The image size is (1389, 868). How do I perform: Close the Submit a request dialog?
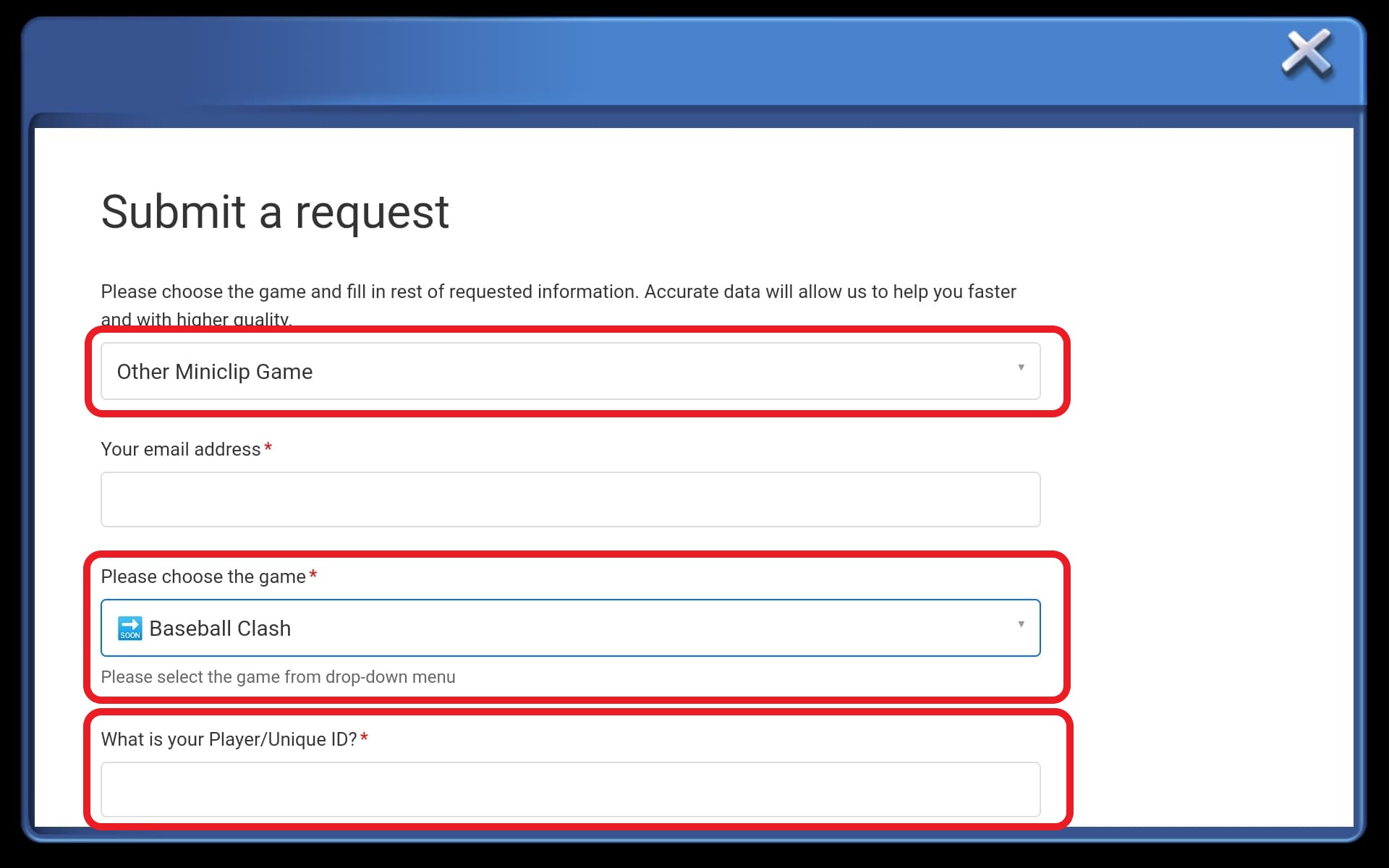1307,53
